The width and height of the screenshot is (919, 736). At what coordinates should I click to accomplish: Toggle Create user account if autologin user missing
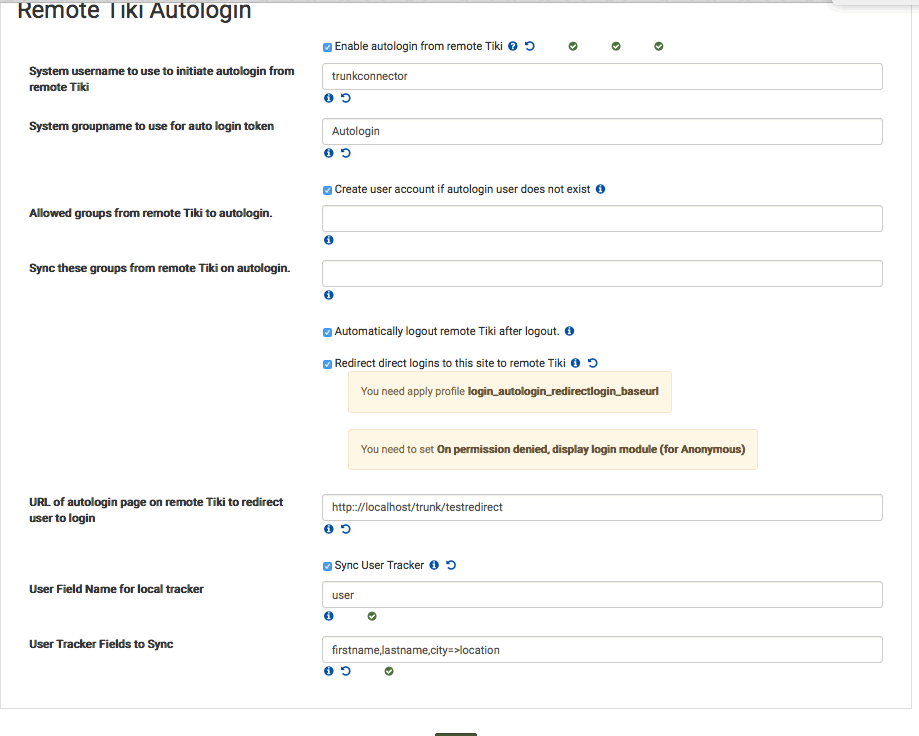coord(328,190)
